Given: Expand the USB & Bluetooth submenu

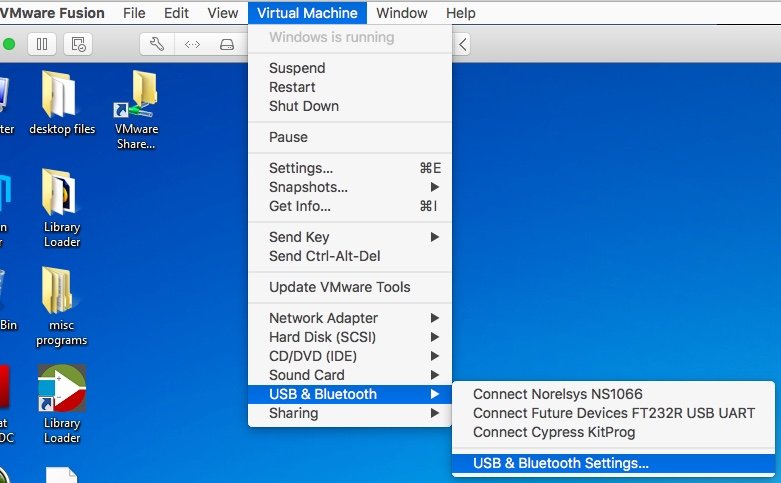Looking at the screenshot, I should click(350, 394).
